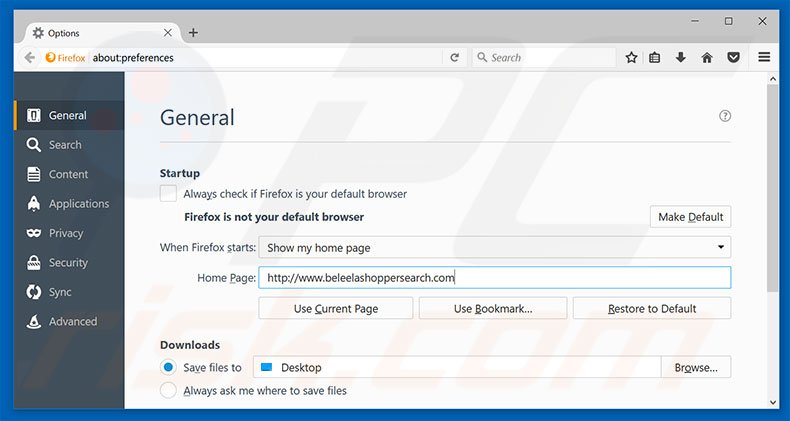790x421 pixels.
Task: Go to home page via house icon
Action: click(707, 57)
